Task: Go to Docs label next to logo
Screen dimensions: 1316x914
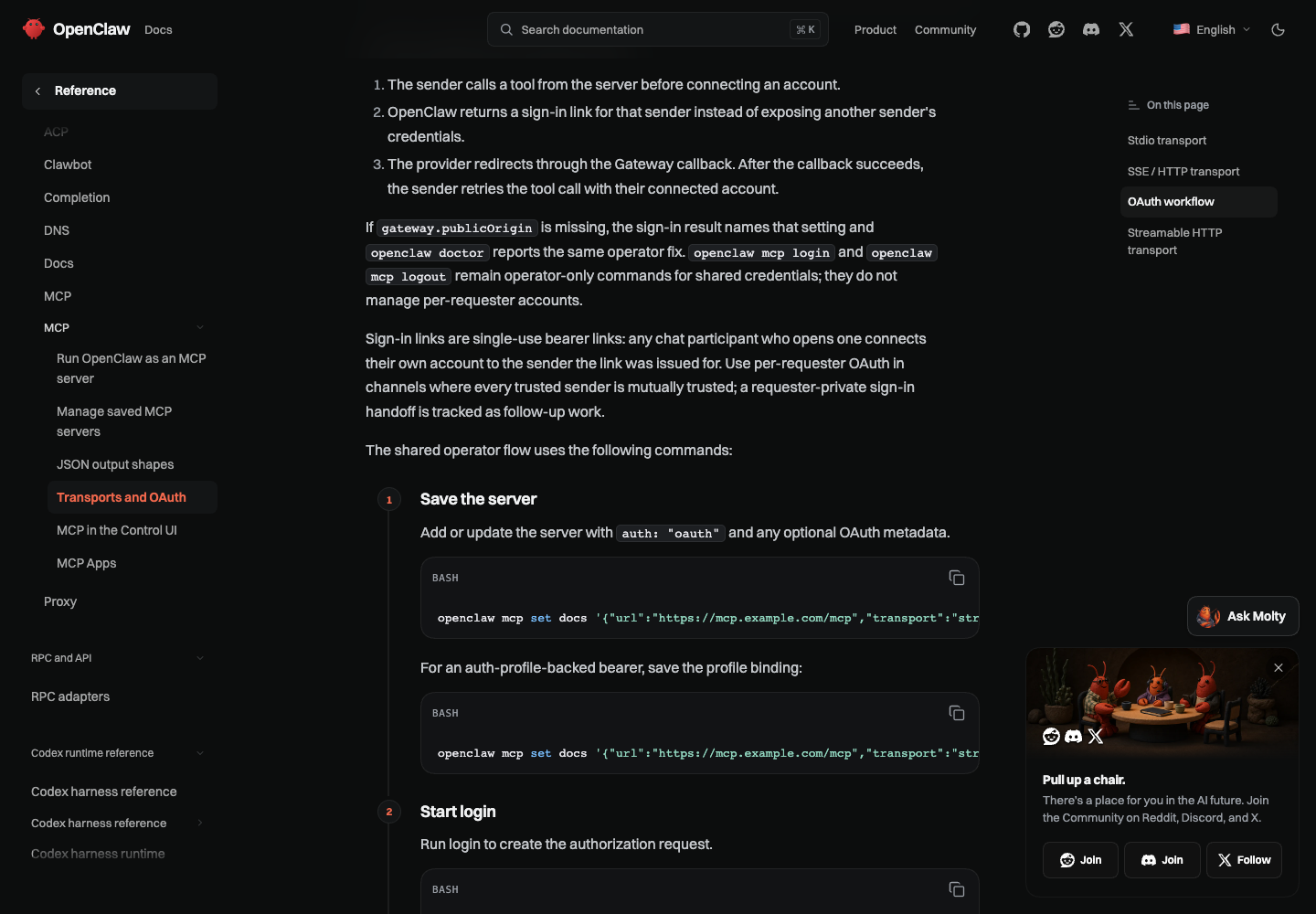Action: click(x=158, y=30)
